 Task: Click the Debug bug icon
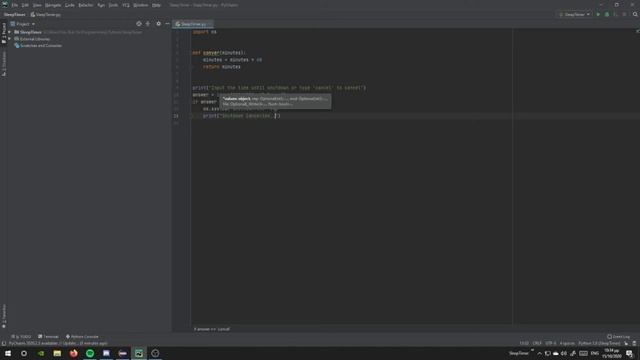click(607, 15)
